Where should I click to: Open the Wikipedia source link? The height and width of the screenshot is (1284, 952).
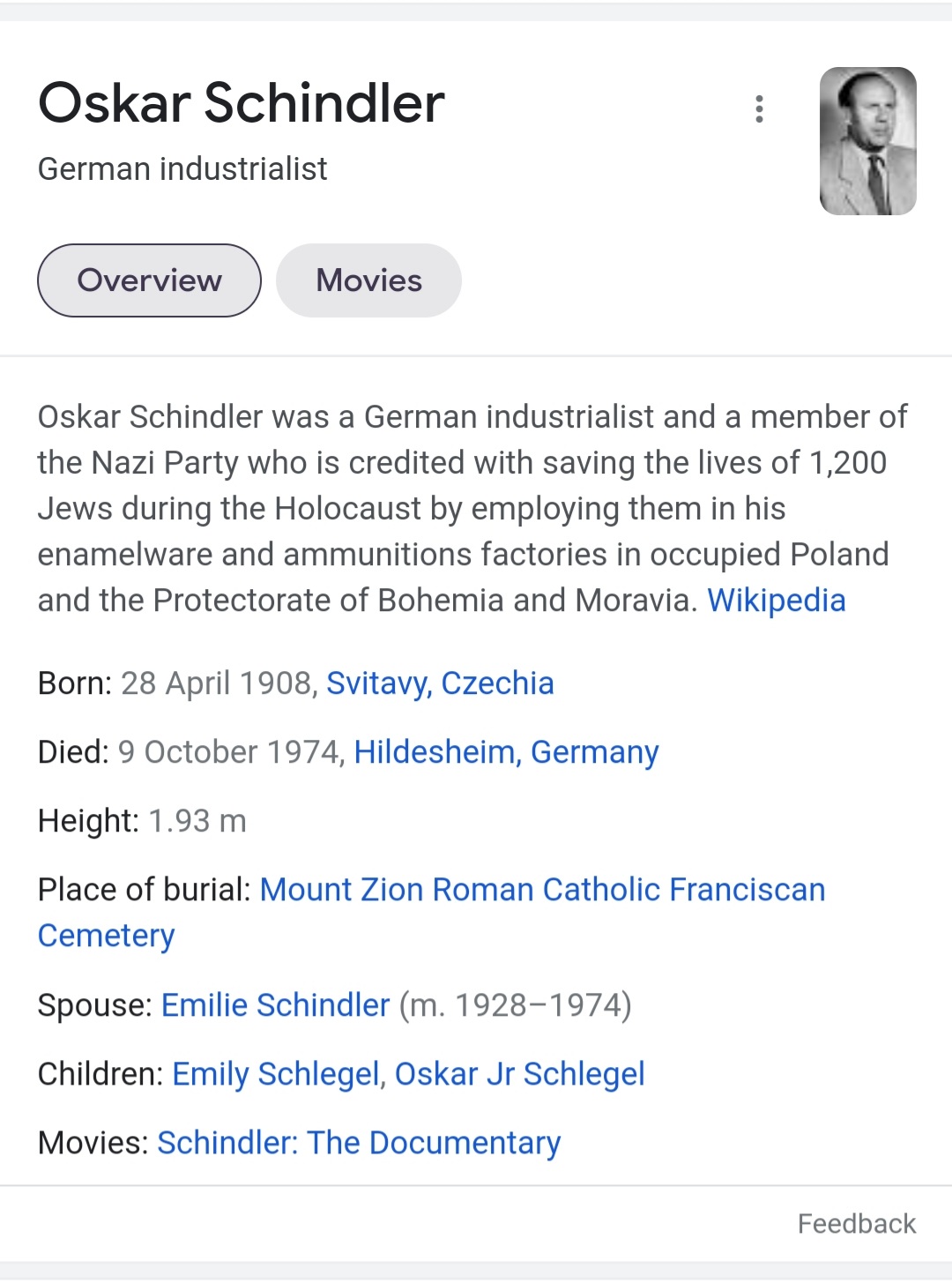(776, 601)
